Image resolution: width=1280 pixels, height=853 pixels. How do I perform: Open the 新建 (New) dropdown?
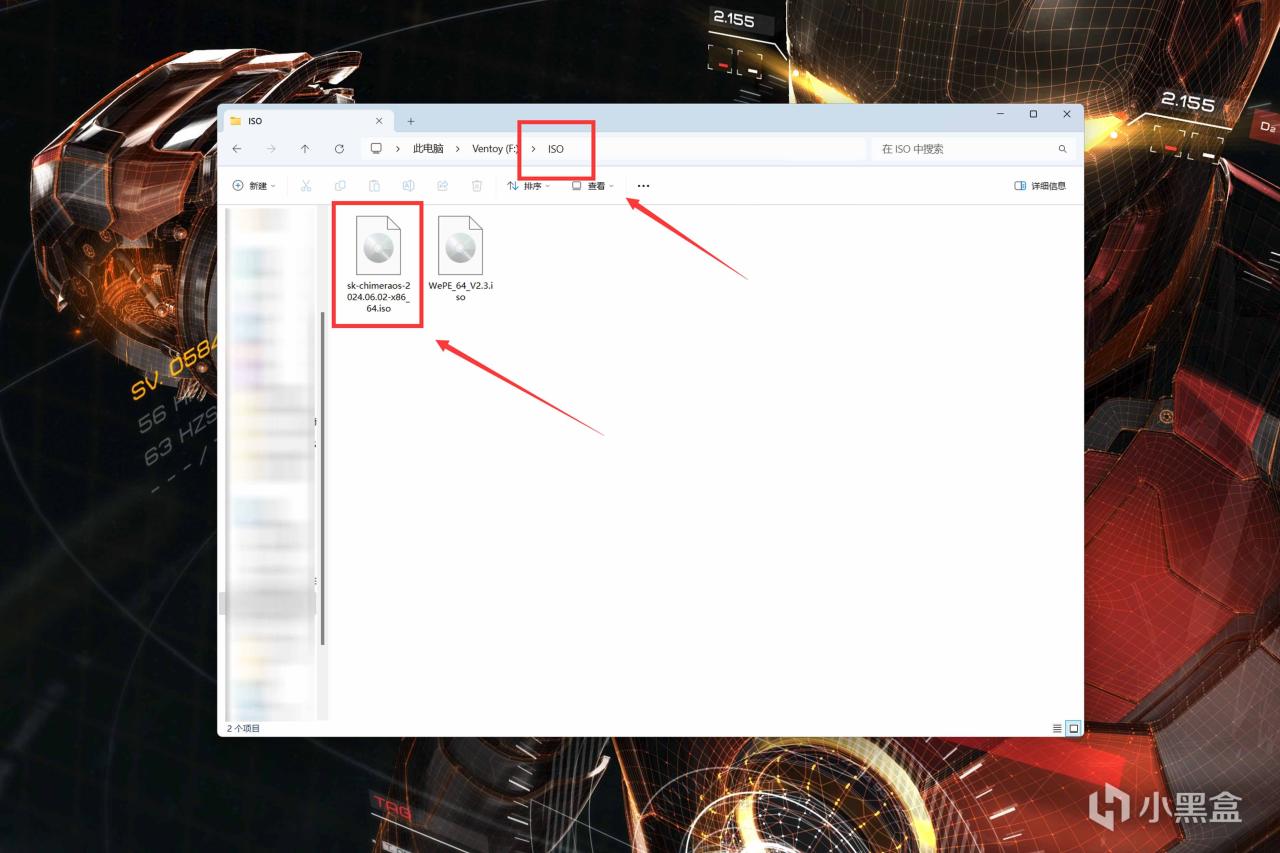coord(254,186)
